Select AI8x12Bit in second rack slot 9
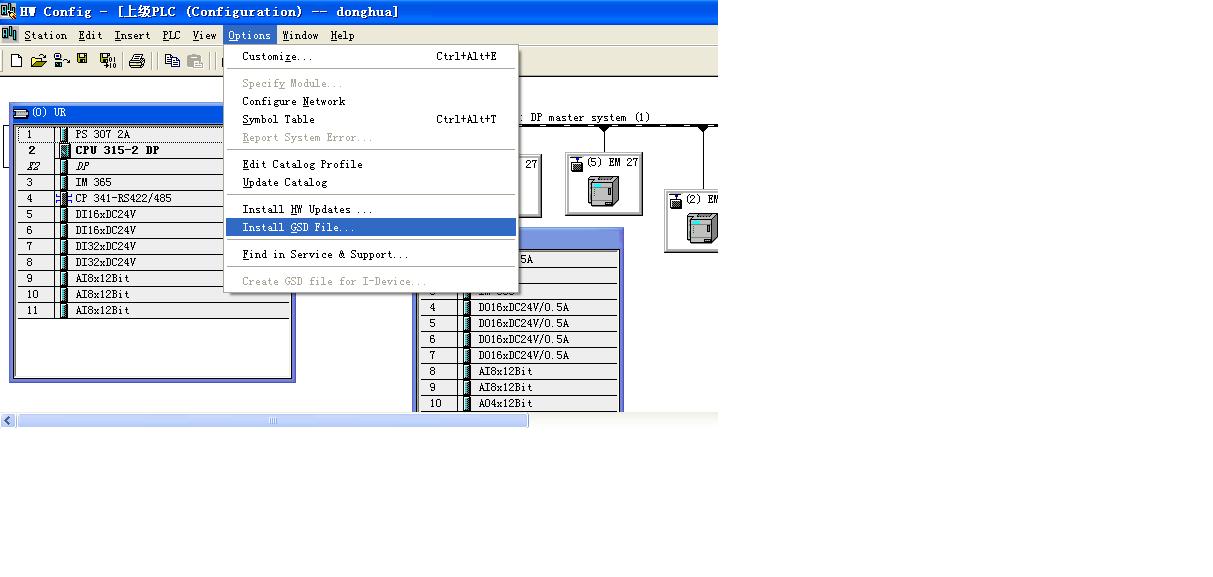Image resolution: width=1213 pixels, height=577 pixels. (x=520, y=387)
